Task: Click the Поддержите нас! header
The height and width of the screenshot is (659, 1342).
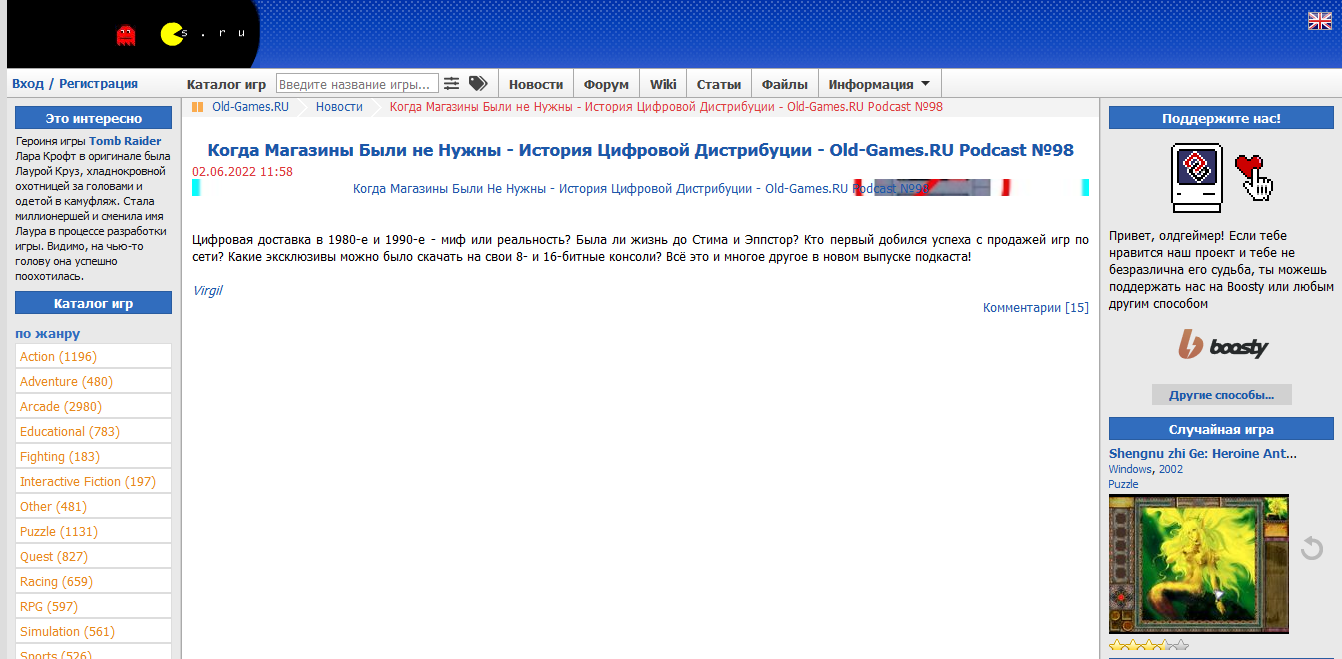Action: click(x=1221, y=118)
